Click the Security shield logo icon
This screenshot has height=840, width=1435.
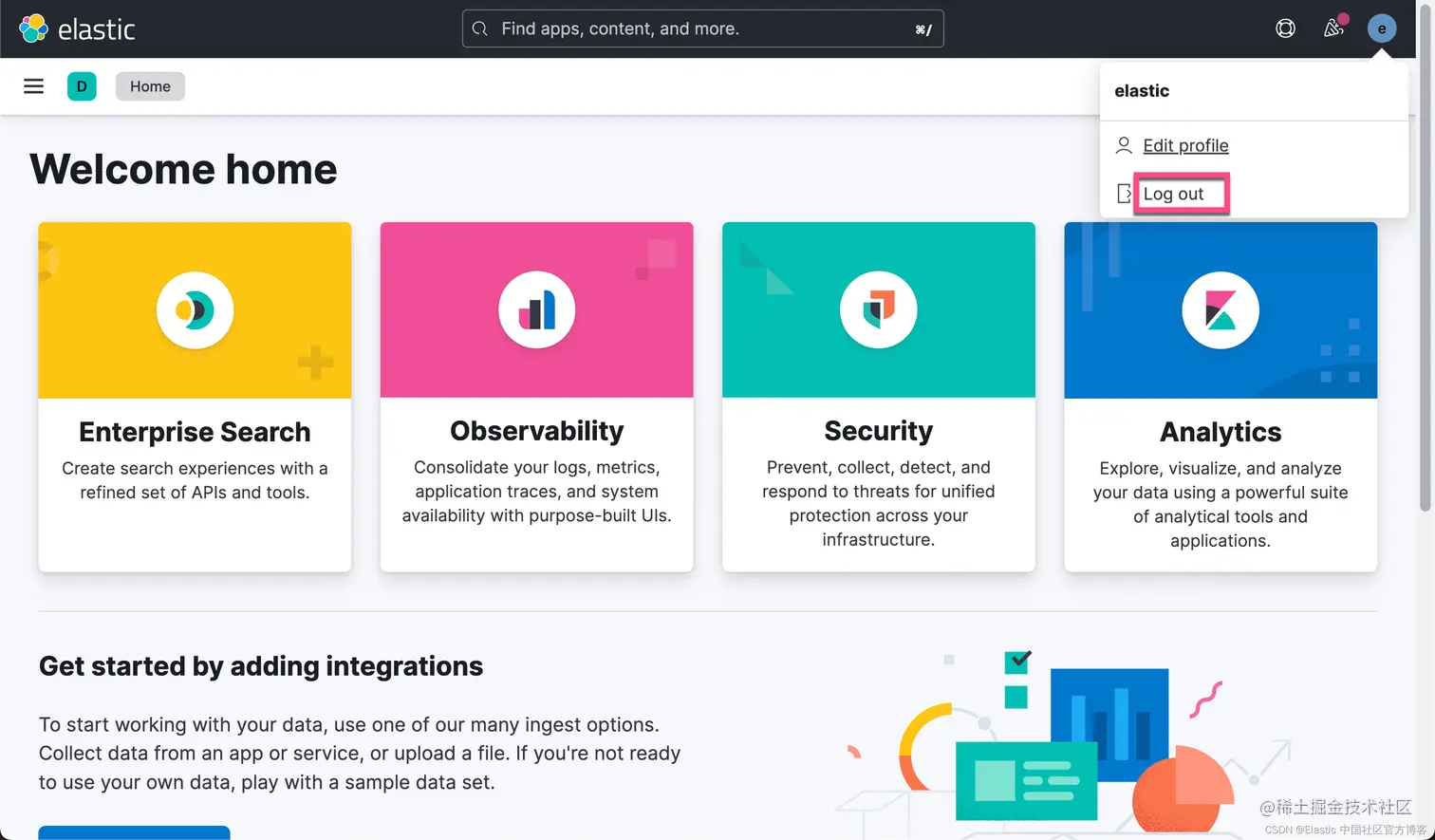878,310
